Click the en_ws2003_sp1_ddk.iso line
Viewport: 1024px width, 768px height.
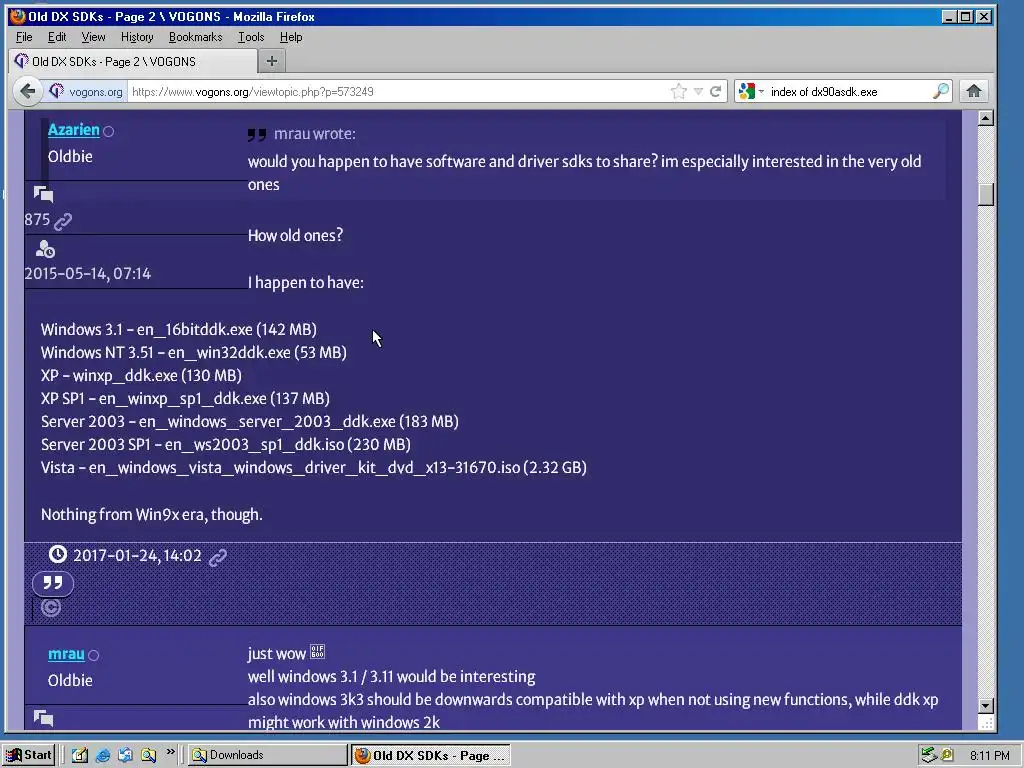pyautogui.click(x=225, y=444)
